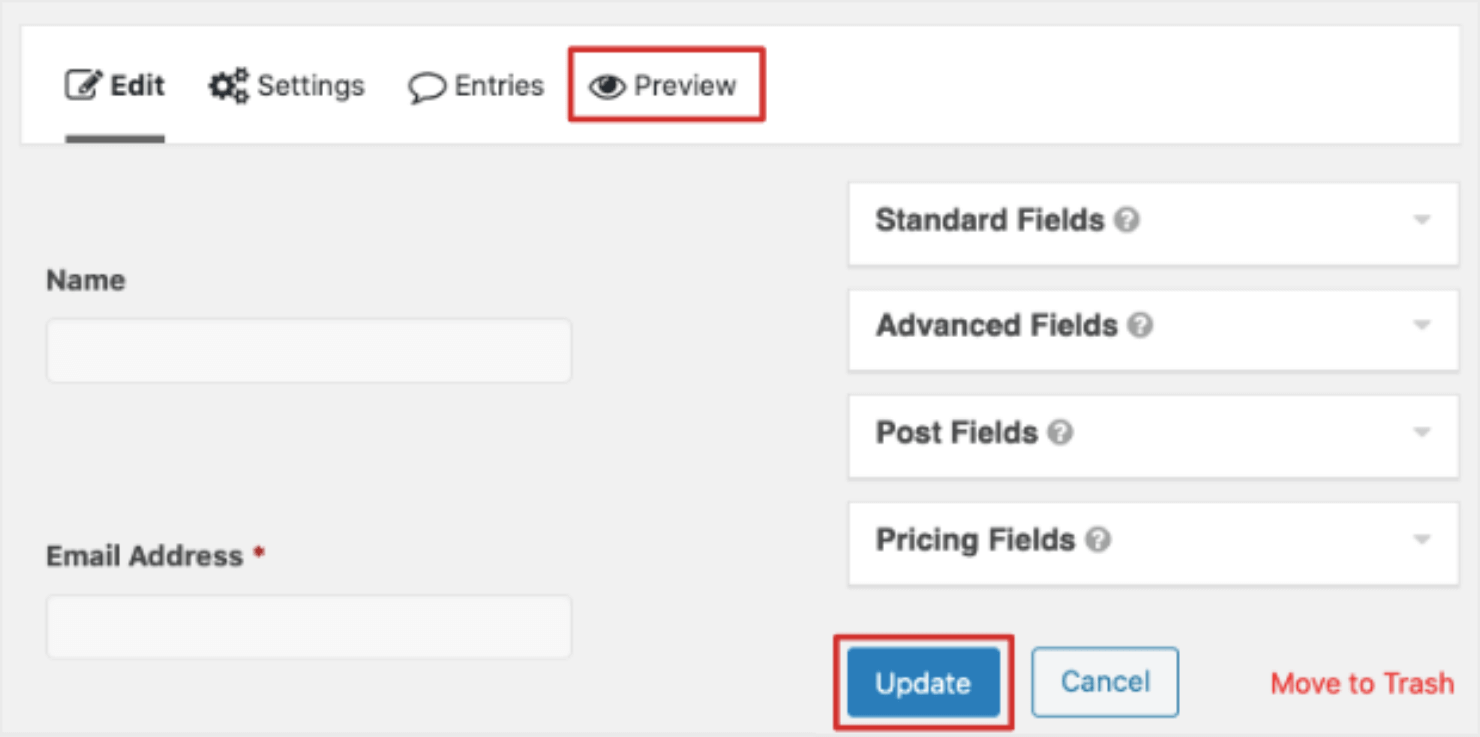
Task: Click help icon next to Advanced Fields
Action: point(1140,326)
